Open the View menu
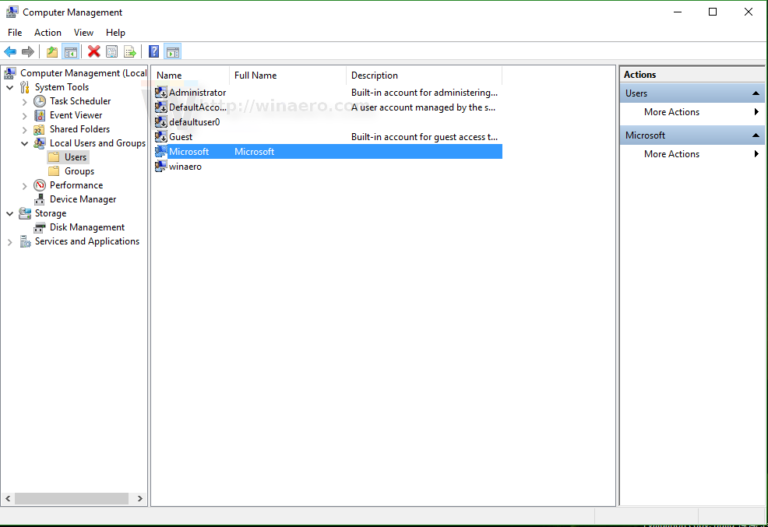Screen dimensions: 768x527 [83, 32]
